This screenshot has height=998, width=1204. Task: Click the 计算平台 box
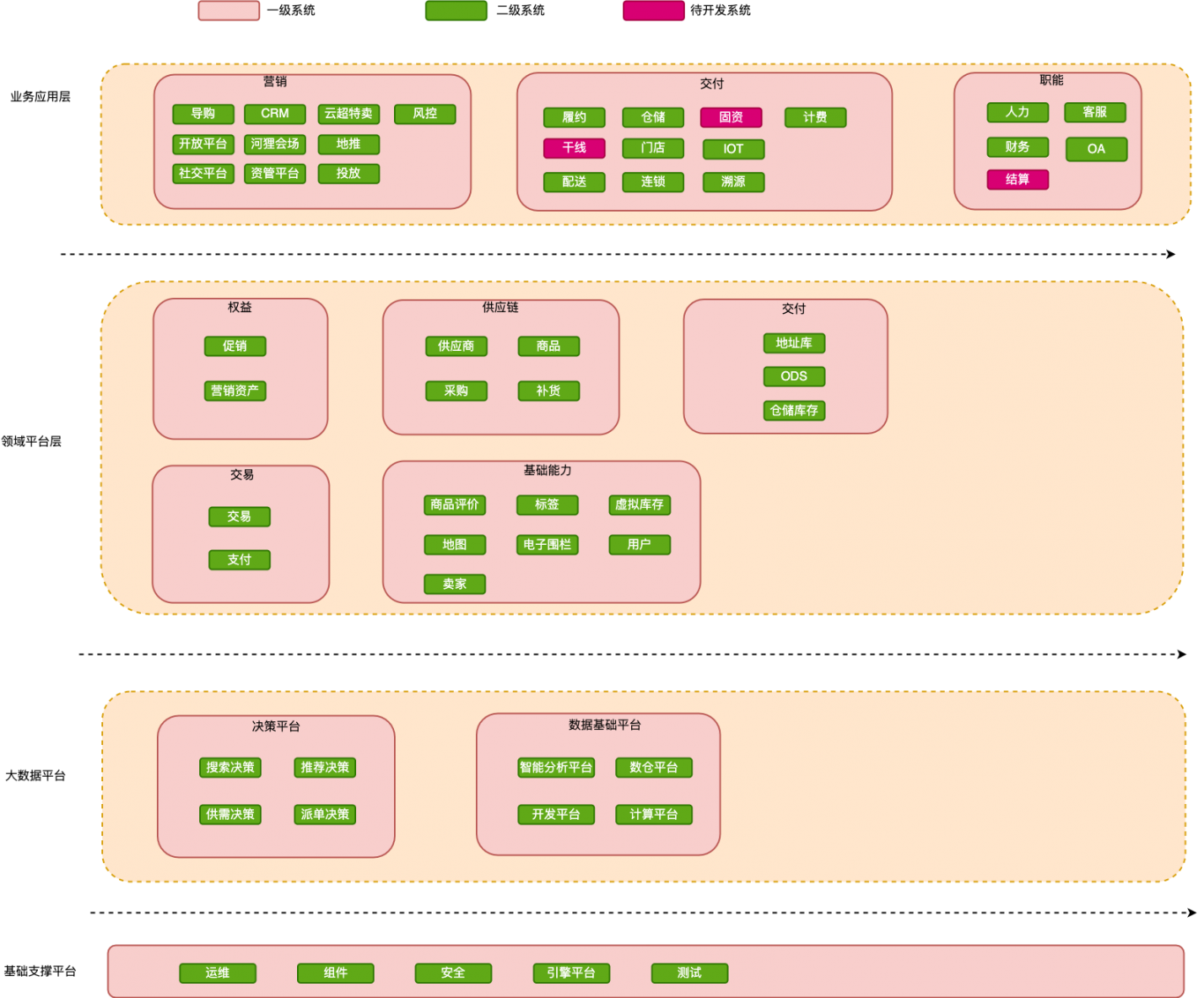tap(654, 815)
